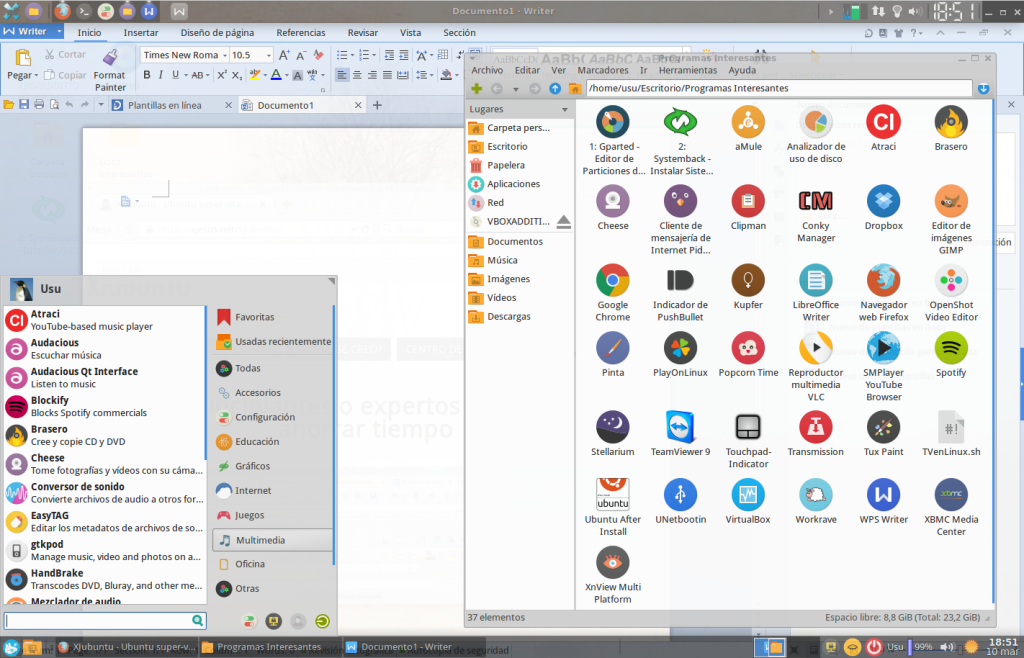Viewport: 1024px width, 658px height.
Task: Open Stellarium icon
Action: (613, 427)
